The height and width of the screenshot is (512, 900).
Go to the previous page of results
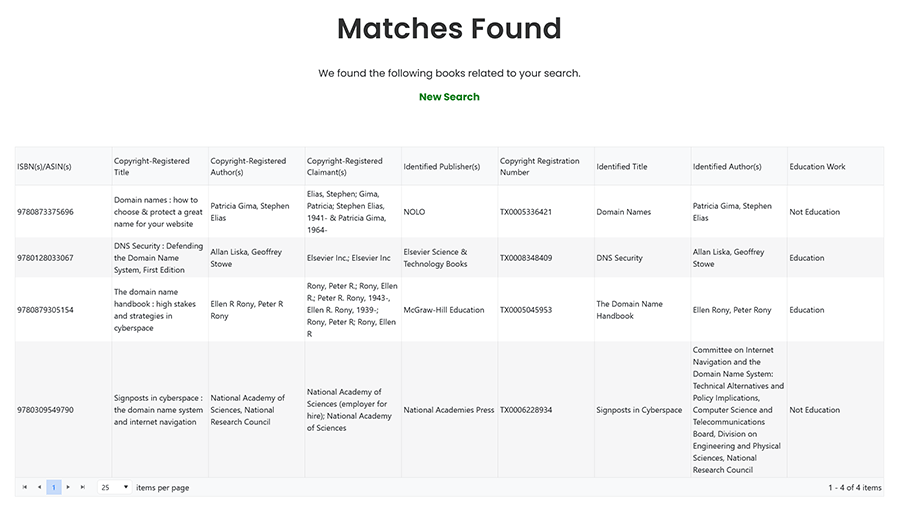(x=39, y=488)
